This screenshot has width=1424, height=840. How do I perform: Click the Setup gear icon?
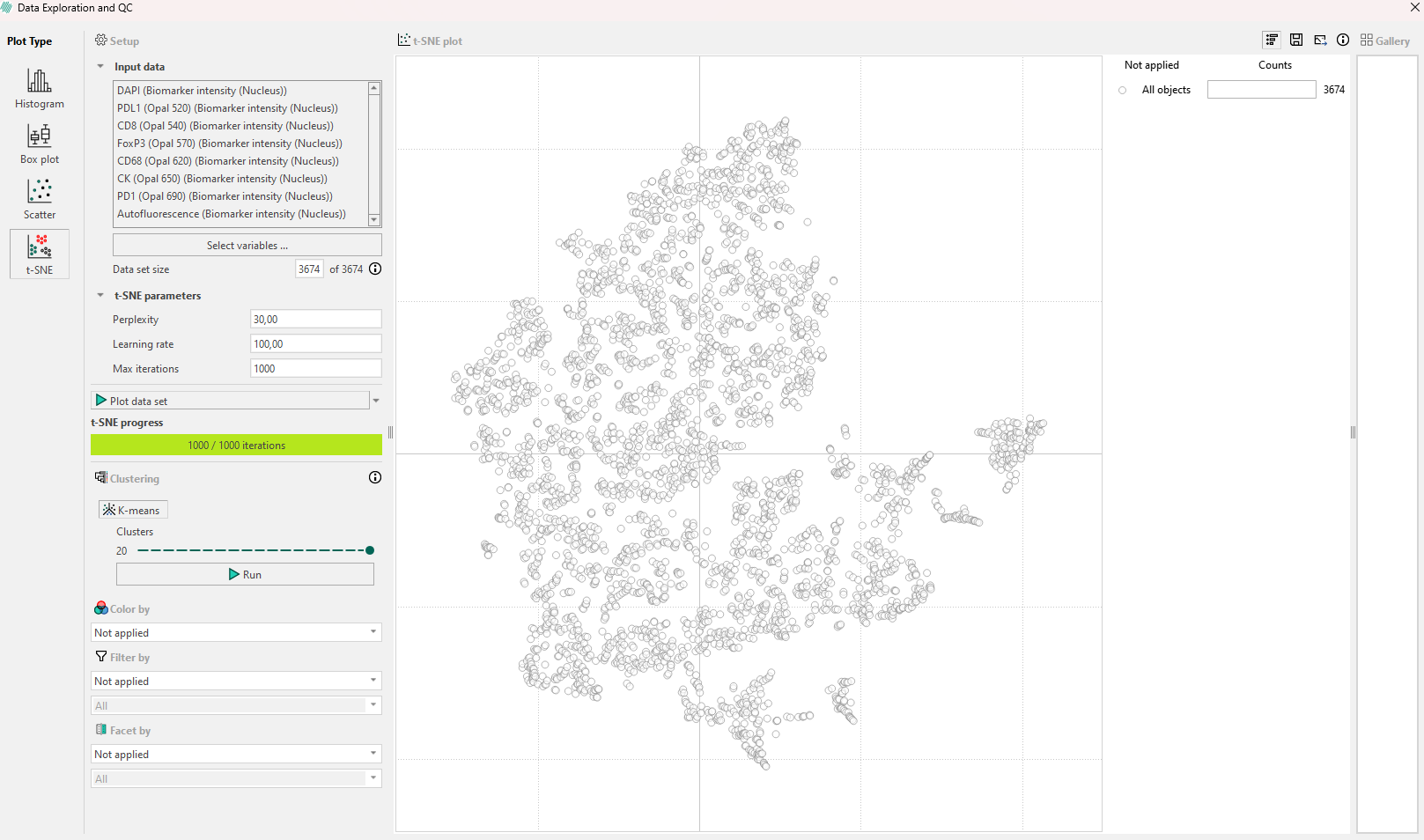coord(101,41)
